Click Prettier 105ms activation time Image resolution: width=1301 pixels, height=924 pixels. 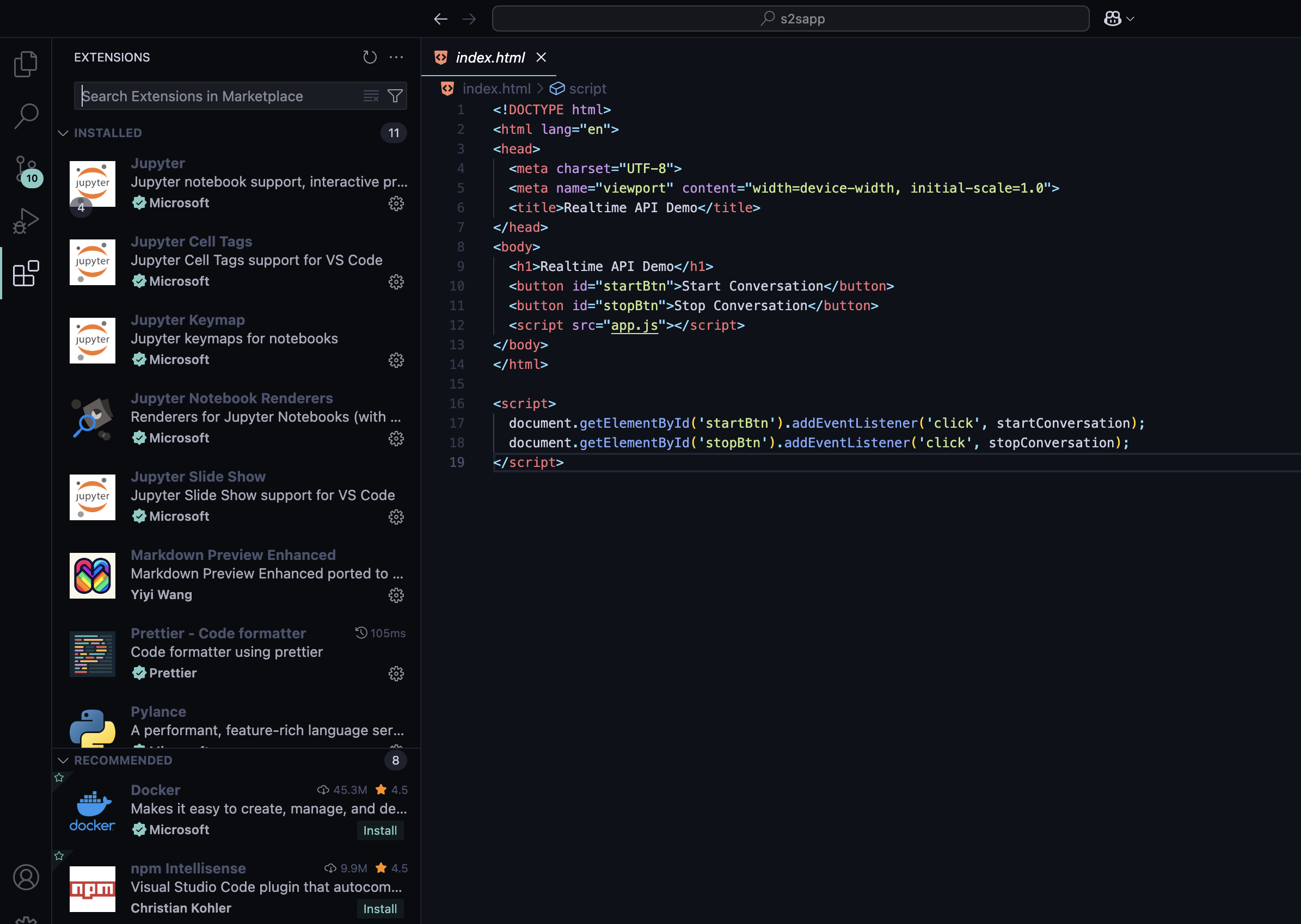[x=380, y=633]
